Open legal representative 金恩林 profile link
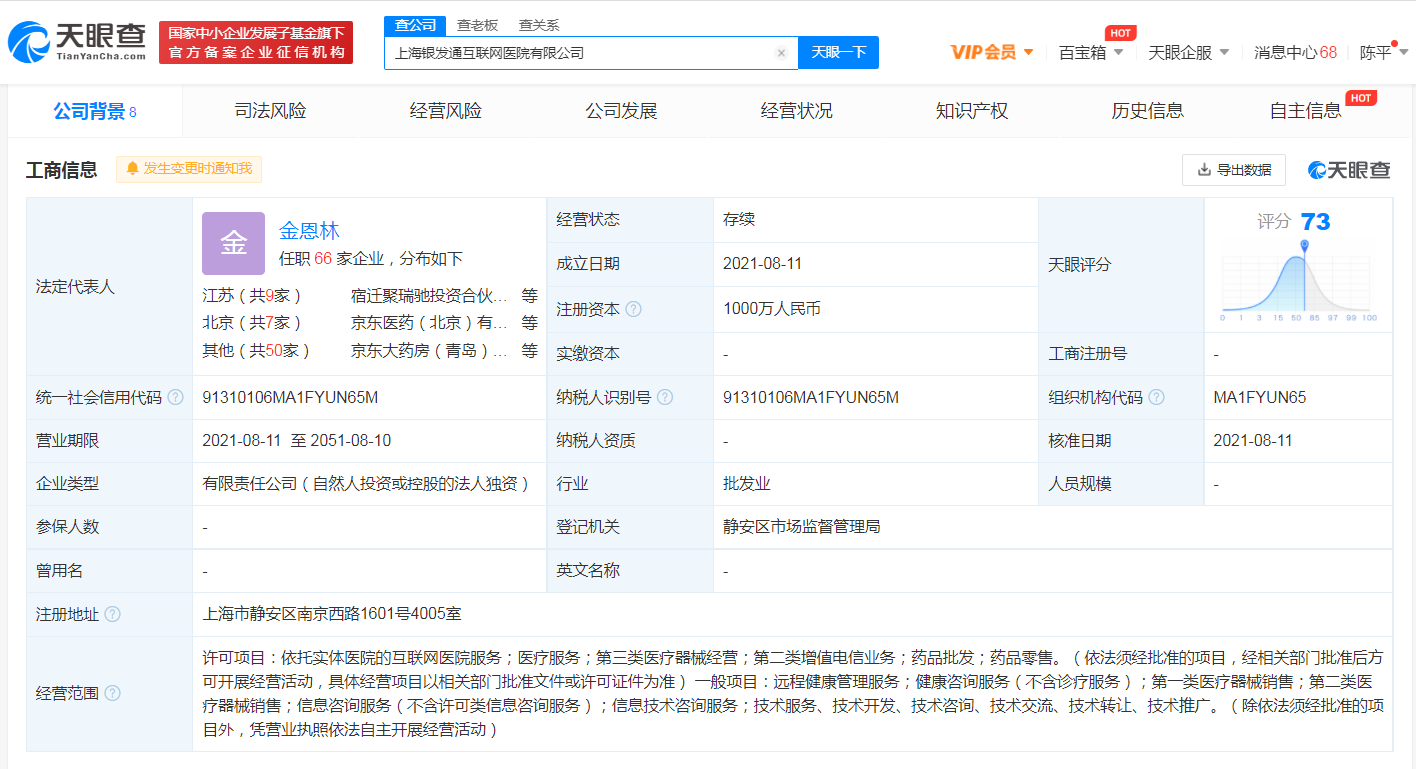 [x=309, y=231]
